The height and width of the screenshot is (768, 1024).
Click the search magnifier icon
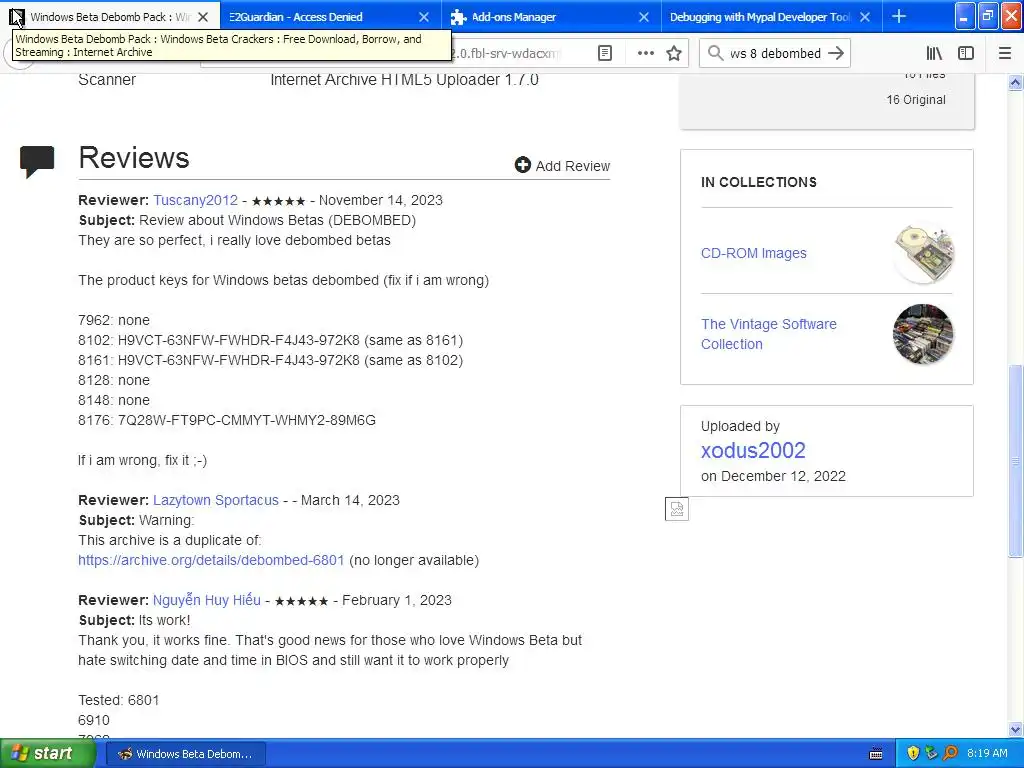click(x=716, y=53)
